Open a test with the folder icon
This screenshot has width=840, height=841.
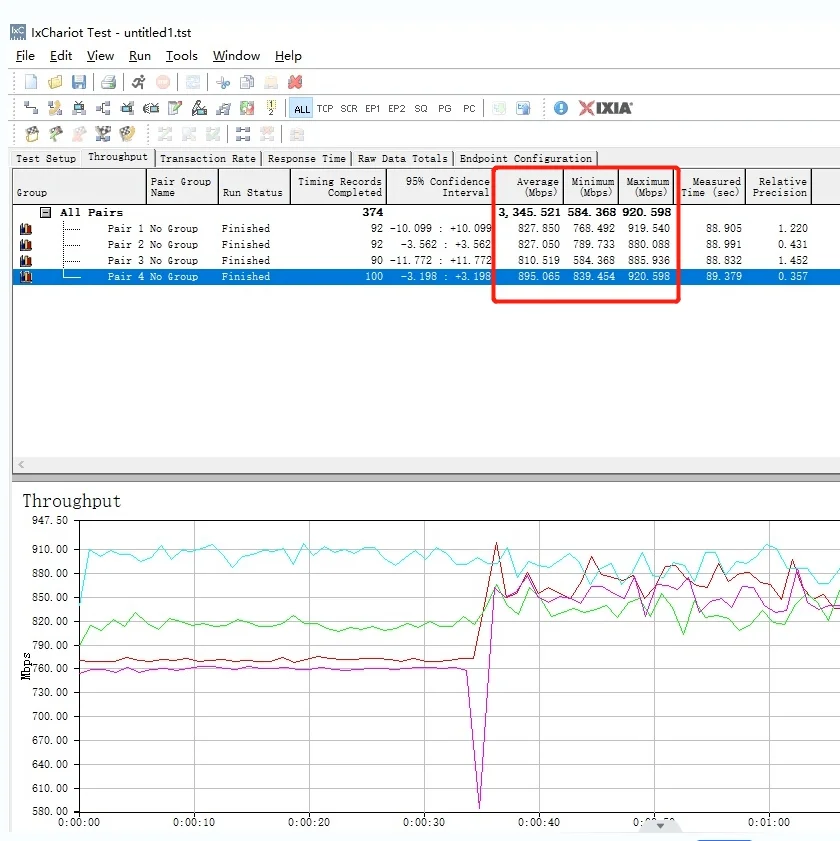coord(55,82)
